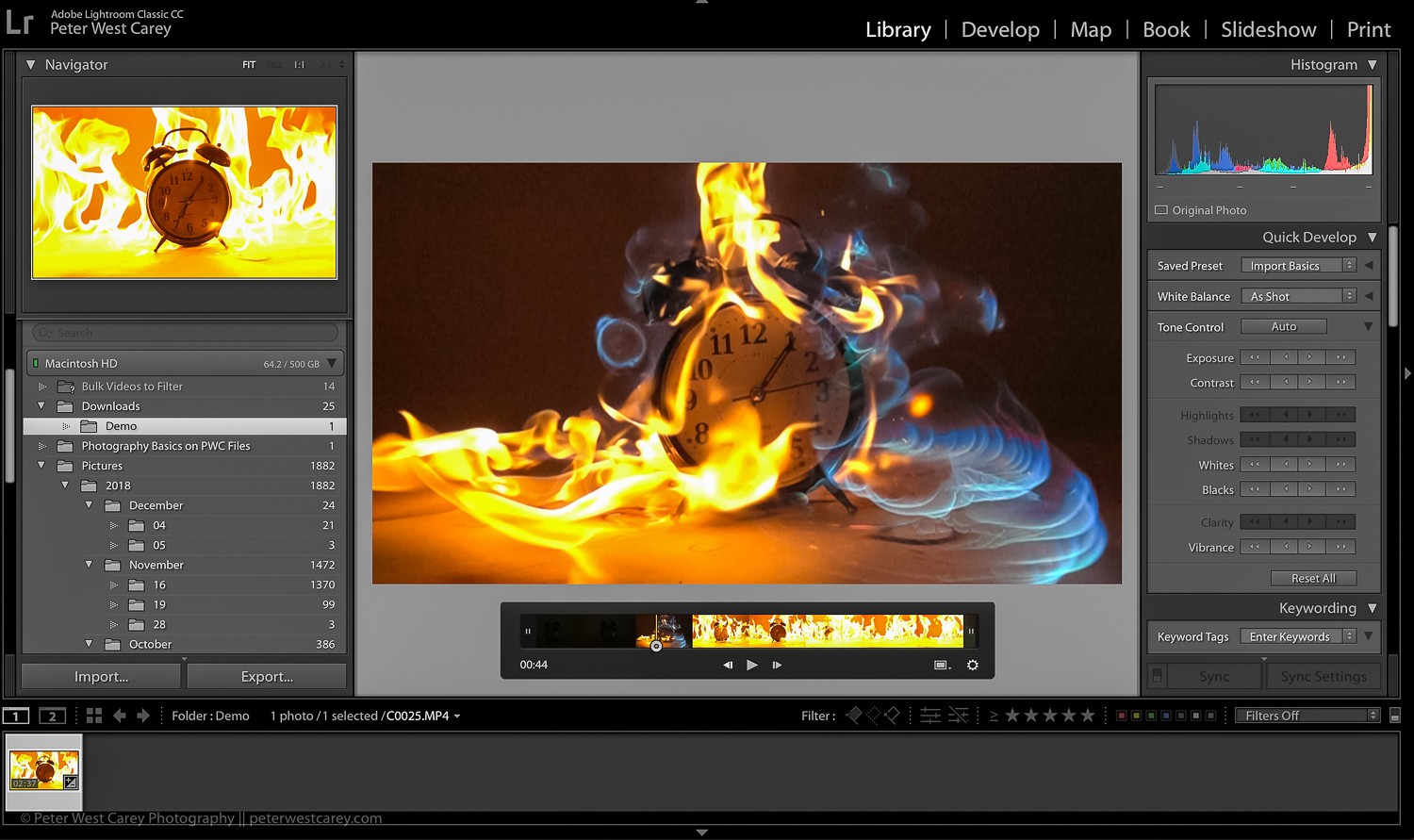Screen dimensions: 1414x840
Task: Select the Grid View icon in the toolbar
Action: 93,716
